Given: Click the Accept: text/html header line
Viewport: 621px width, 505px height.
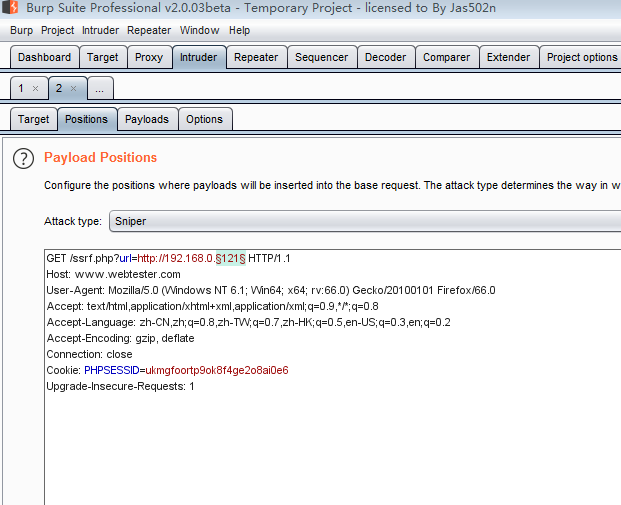Looking at the screenshot, I should [x=212, y=306].
